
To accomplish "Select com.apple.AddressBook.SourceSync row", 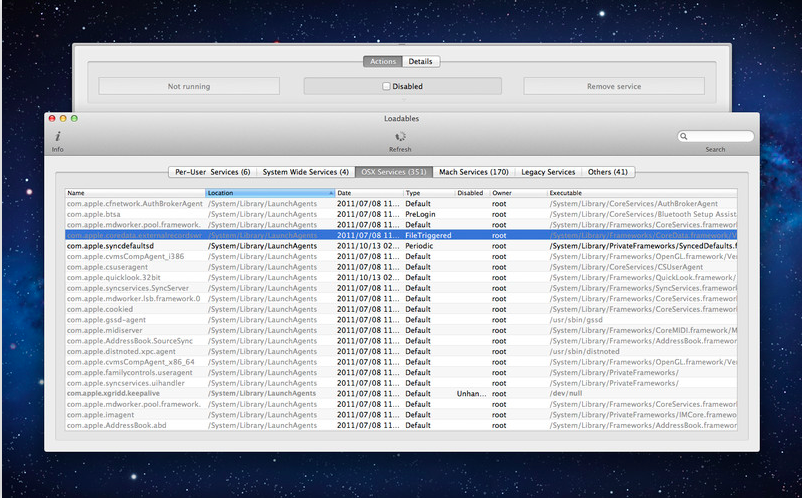I will (401, 341).
